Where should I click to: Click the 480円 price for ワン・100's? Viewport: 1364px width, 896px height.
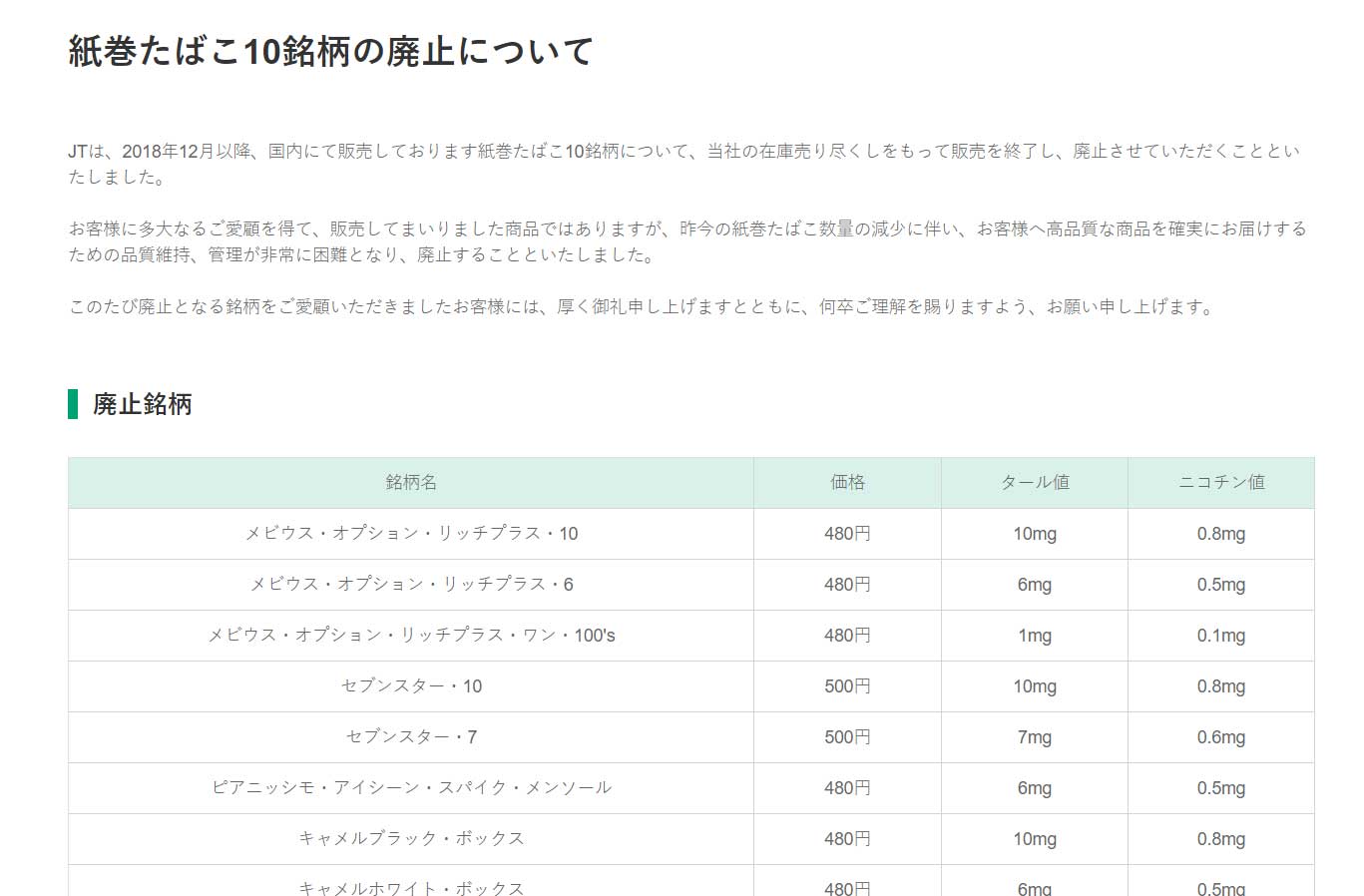[x=847, y=636]
